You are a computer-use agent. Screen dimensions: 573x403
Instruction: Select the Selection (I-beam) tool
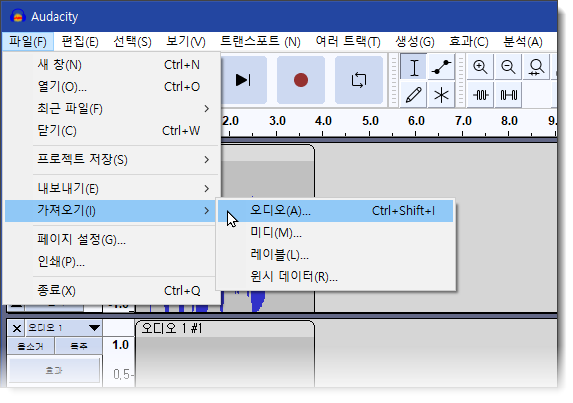(x=414, y=67)
